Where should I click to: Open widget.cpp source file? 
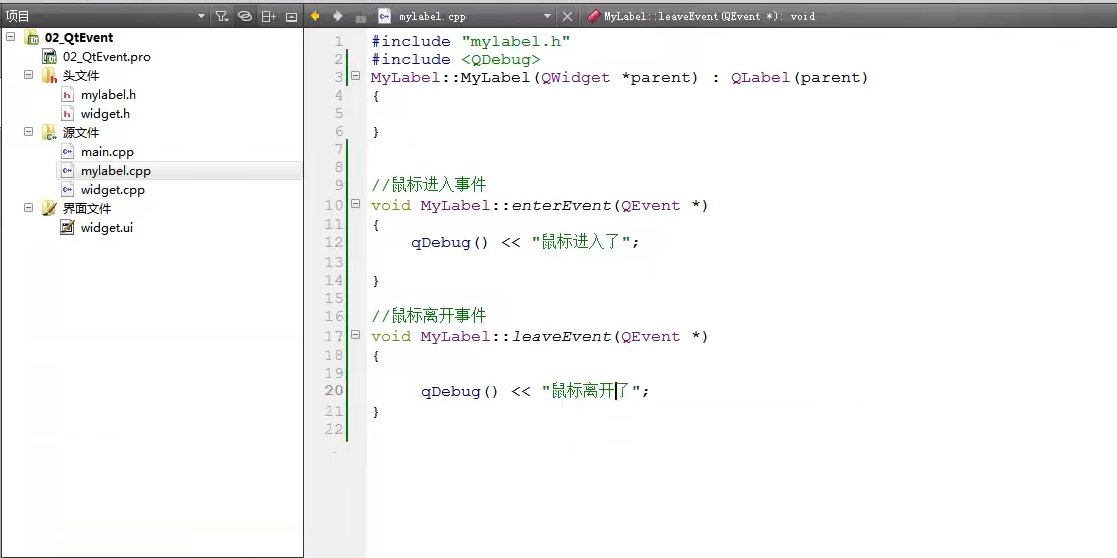tap(113, 190)
